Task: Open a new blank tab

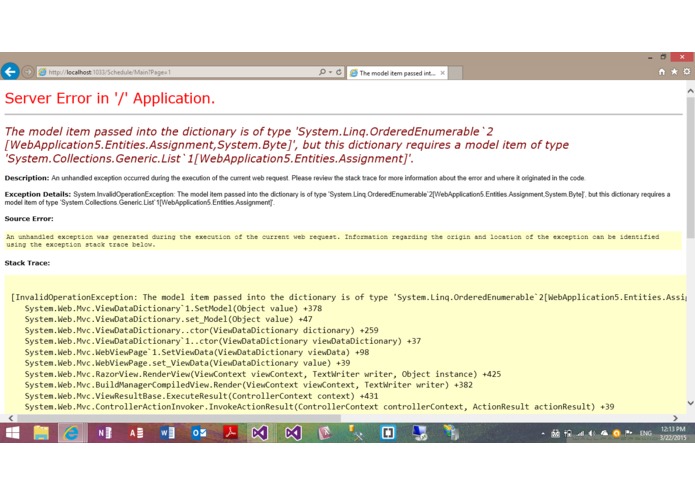Action: click(456, 73)
